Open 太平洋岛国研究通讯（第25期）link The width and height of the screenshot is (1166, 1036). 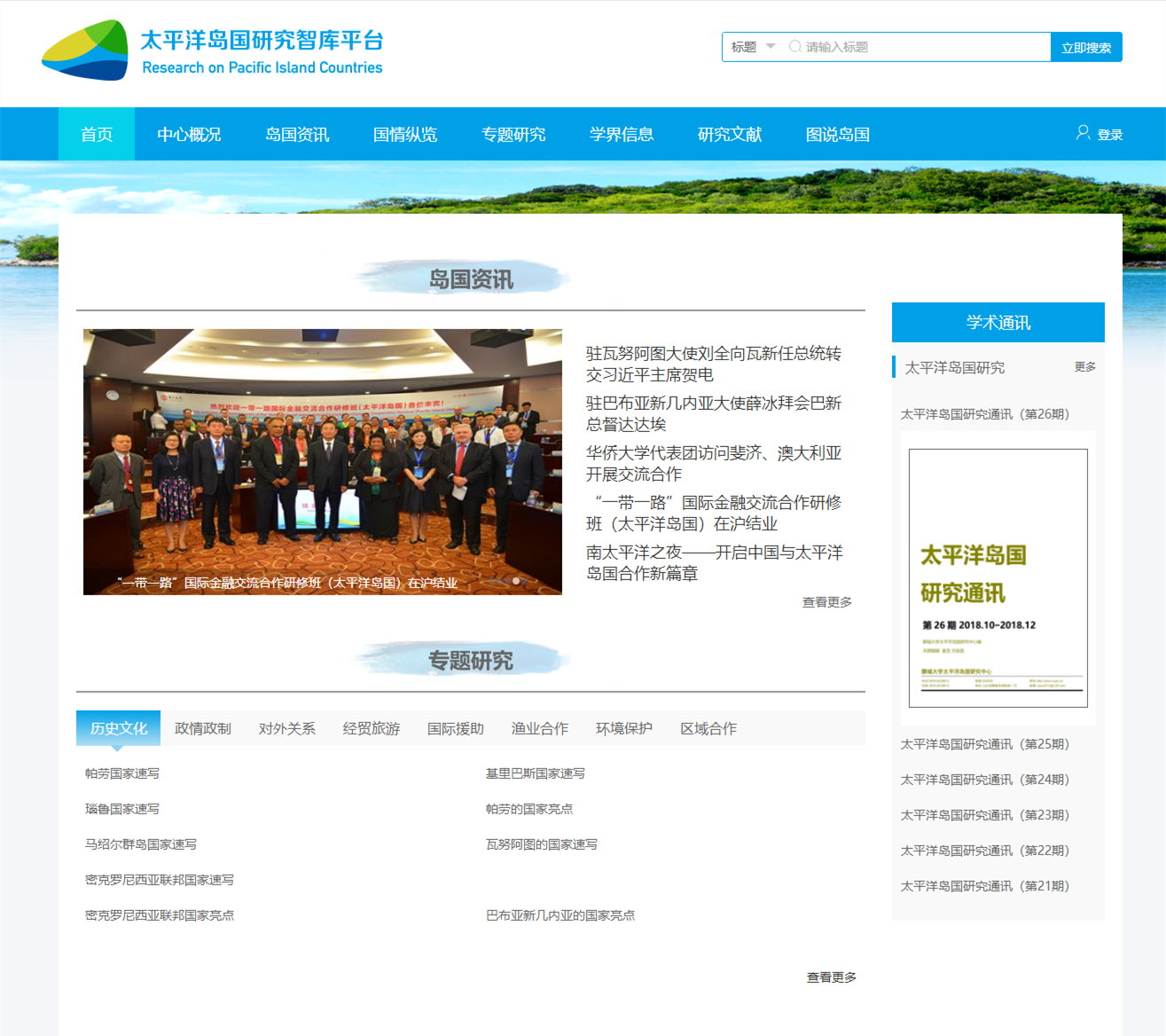tap(984, 744)
